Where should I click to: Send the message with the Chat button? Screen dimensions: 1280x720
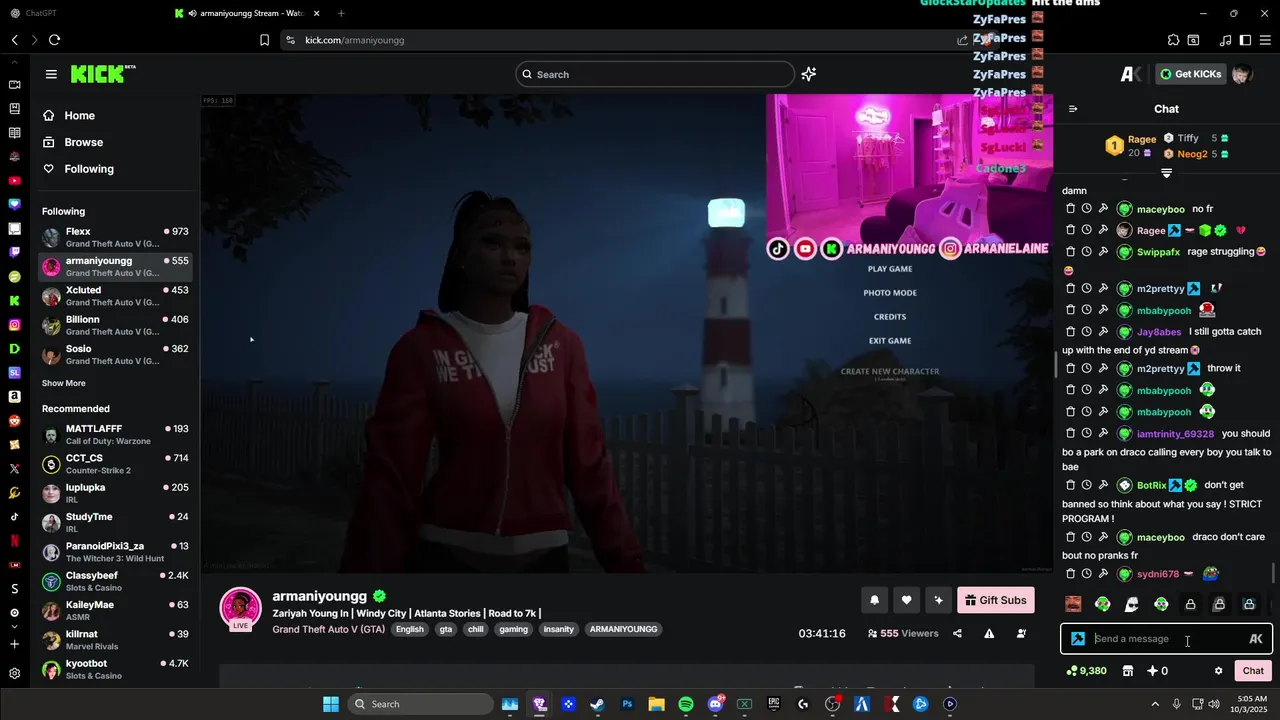pyautogui.click(x=1253, y=671)
